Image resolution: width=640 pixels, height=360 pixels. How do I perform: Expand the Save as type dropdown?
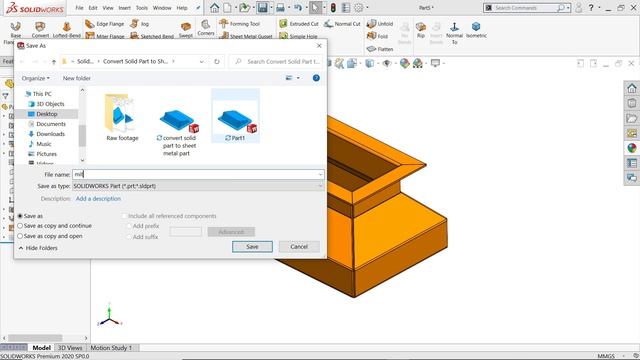[320, 186]
